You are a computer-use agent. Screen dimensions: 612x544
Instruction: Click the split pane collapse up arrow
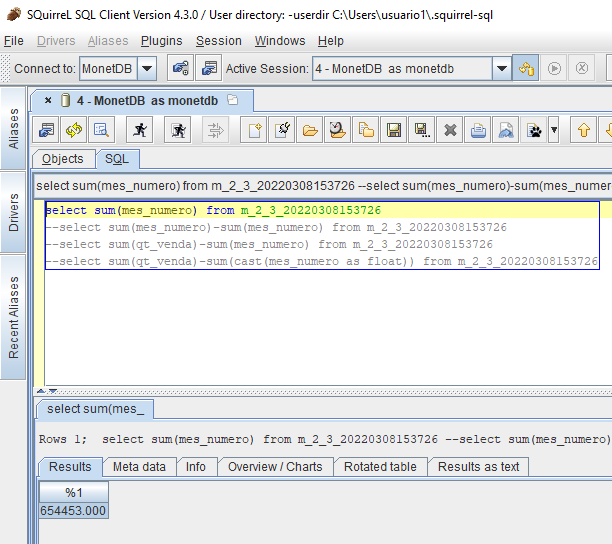(x=41, y=391)
